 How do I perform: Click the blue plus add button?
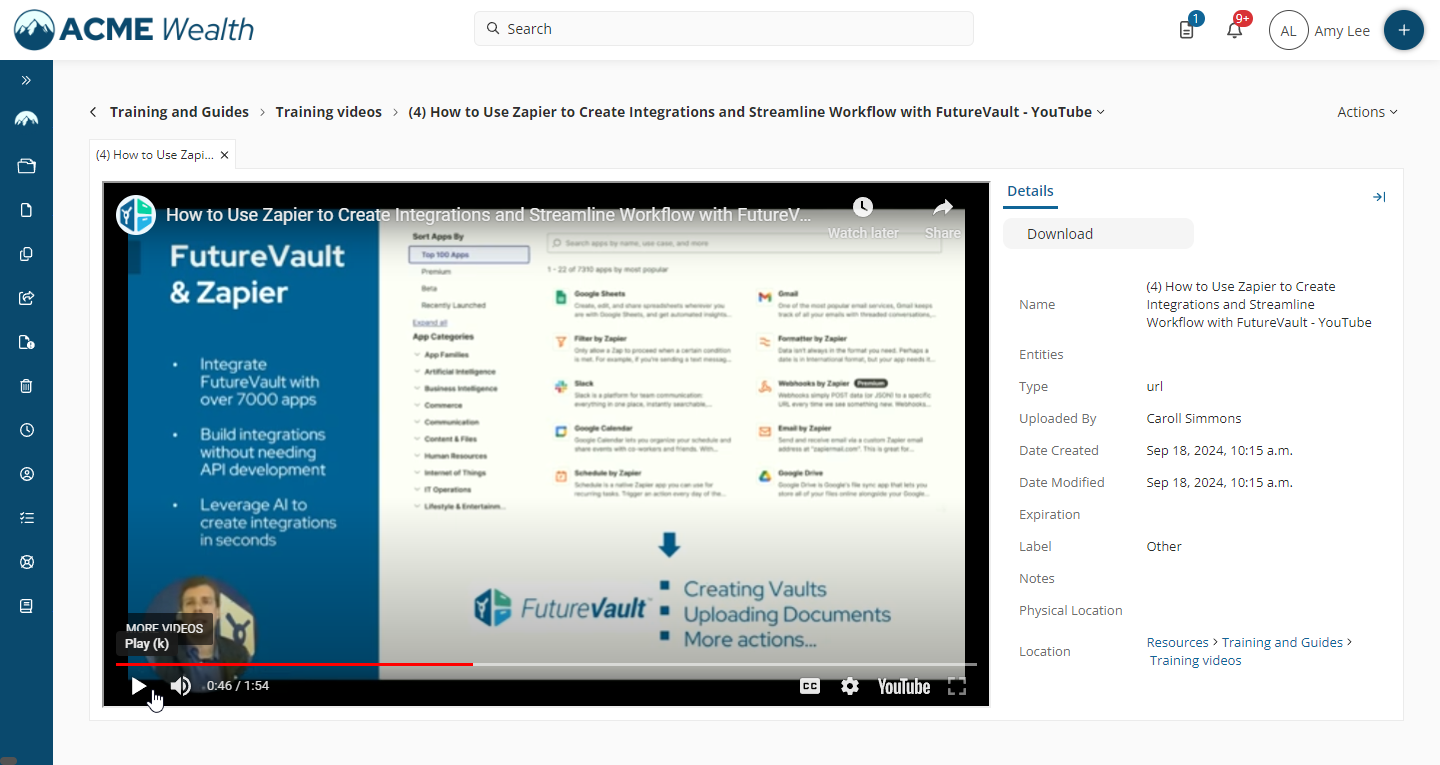point(1403,30)
